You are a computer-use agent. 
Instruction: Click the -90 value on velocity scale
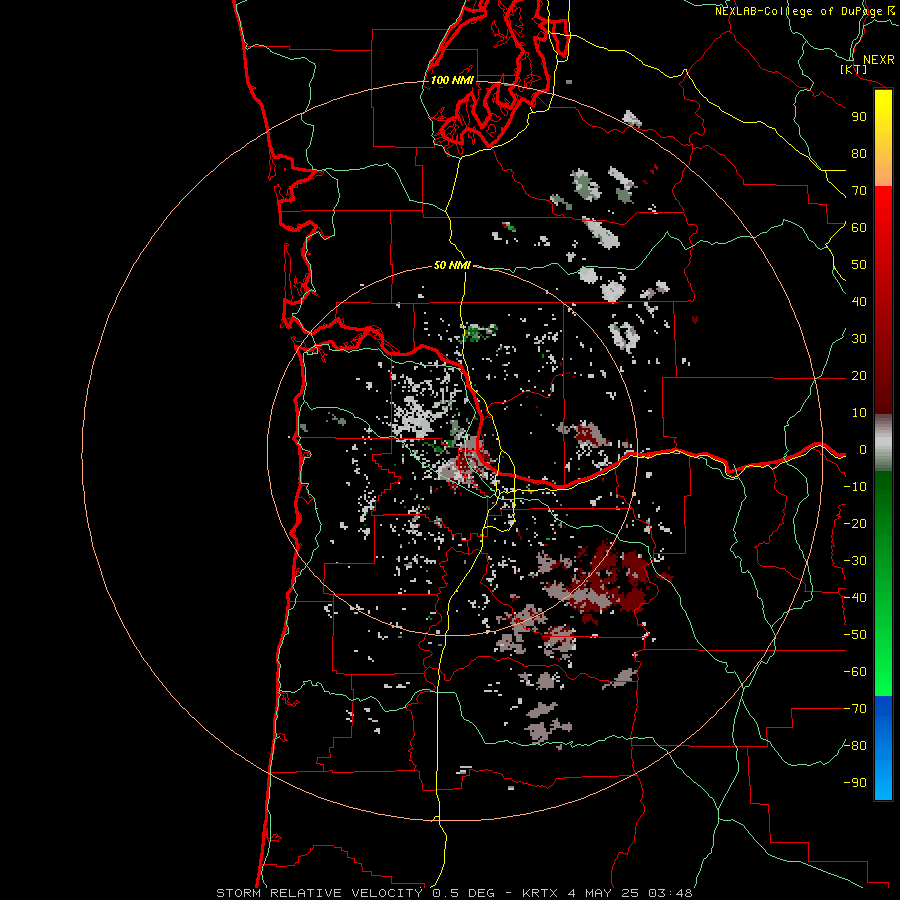coord(855,783)
